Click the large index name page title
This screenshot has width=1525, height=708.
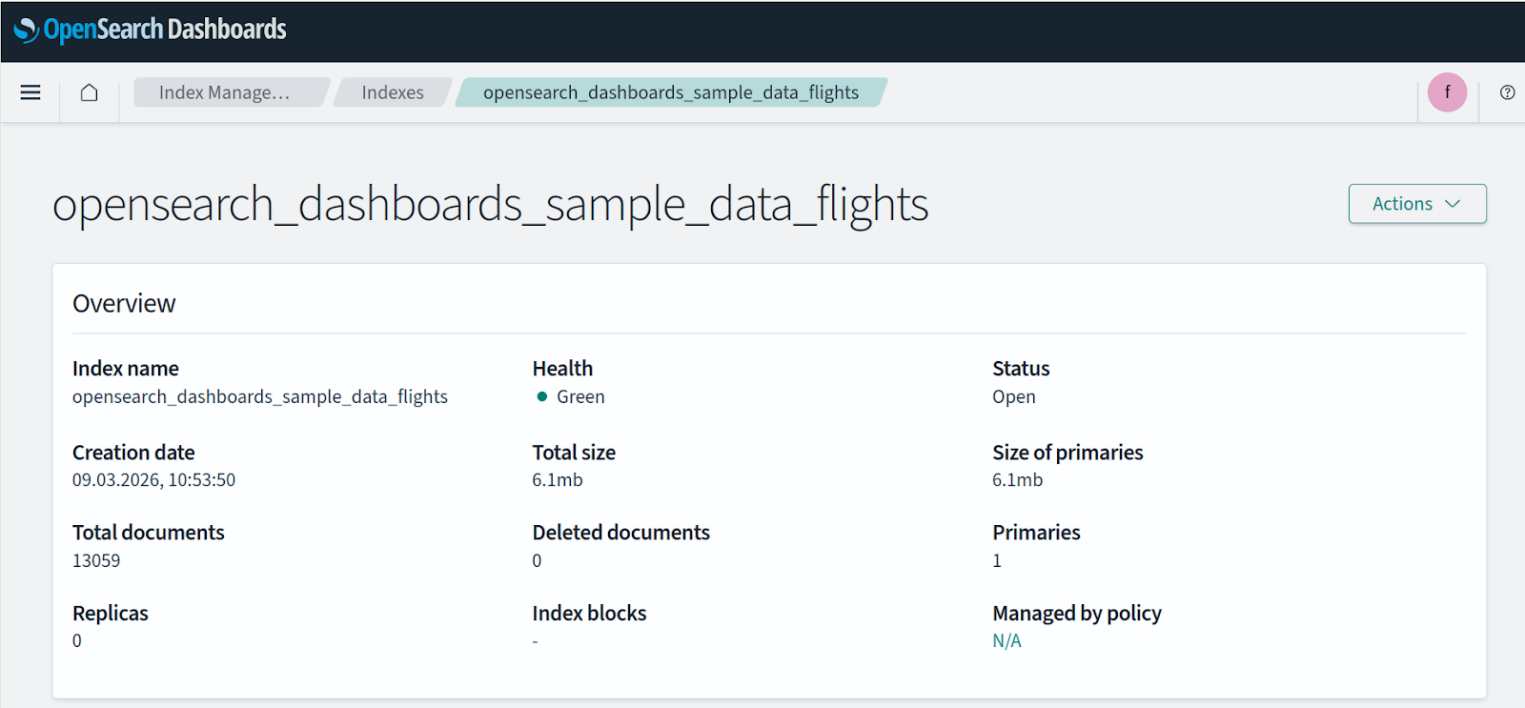click(490, 205)
